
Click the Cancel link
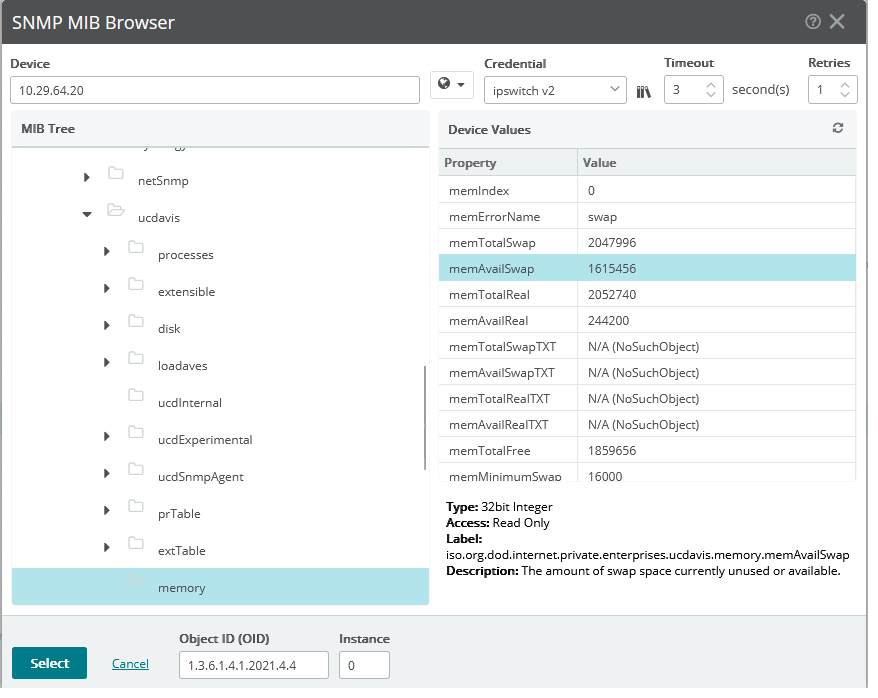coord(130,663)
